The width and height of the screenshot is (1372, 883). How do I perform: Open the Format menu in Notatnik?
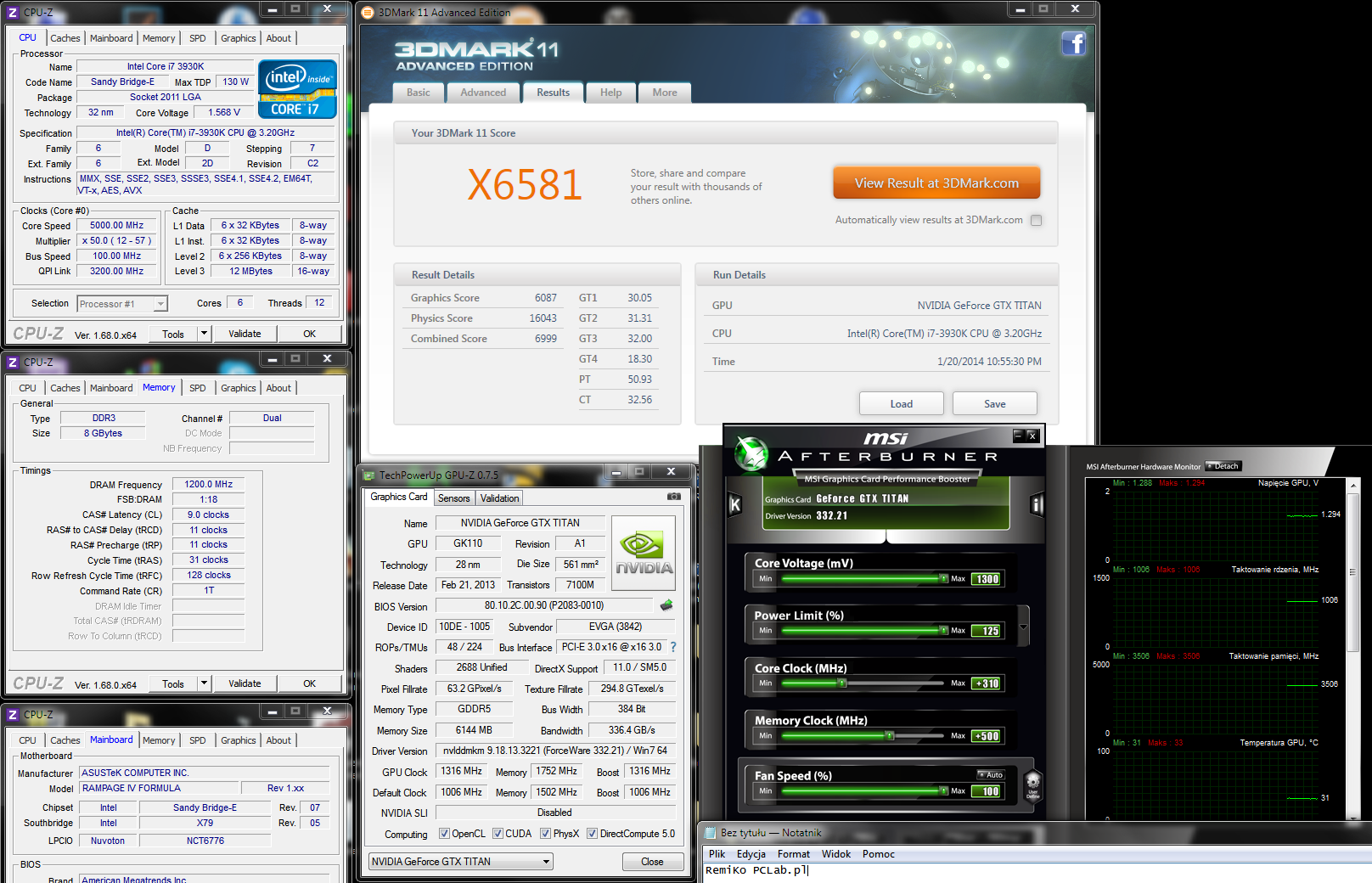(x=794, y=854)
